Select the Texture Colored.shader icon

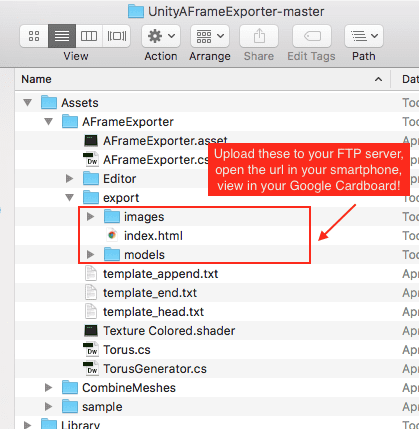[x=91, y=331]
